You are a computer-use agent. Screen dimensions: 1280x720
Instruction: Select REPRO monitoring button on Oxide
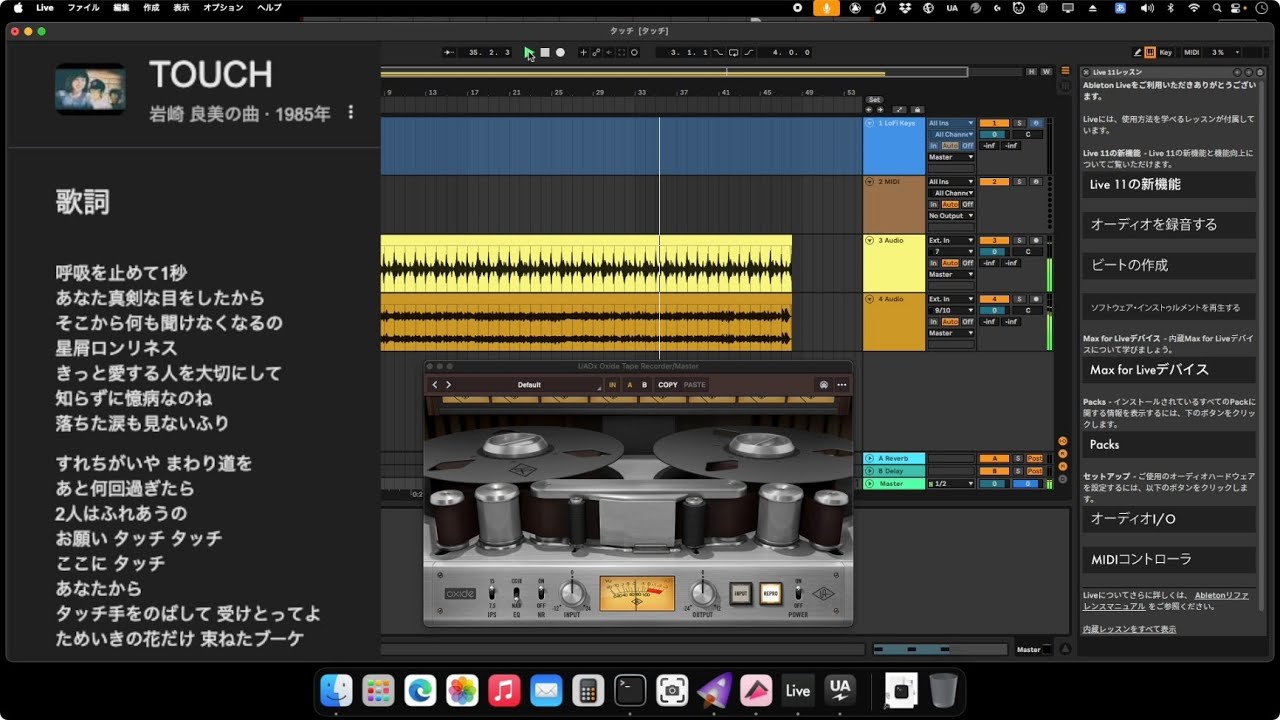770,593
